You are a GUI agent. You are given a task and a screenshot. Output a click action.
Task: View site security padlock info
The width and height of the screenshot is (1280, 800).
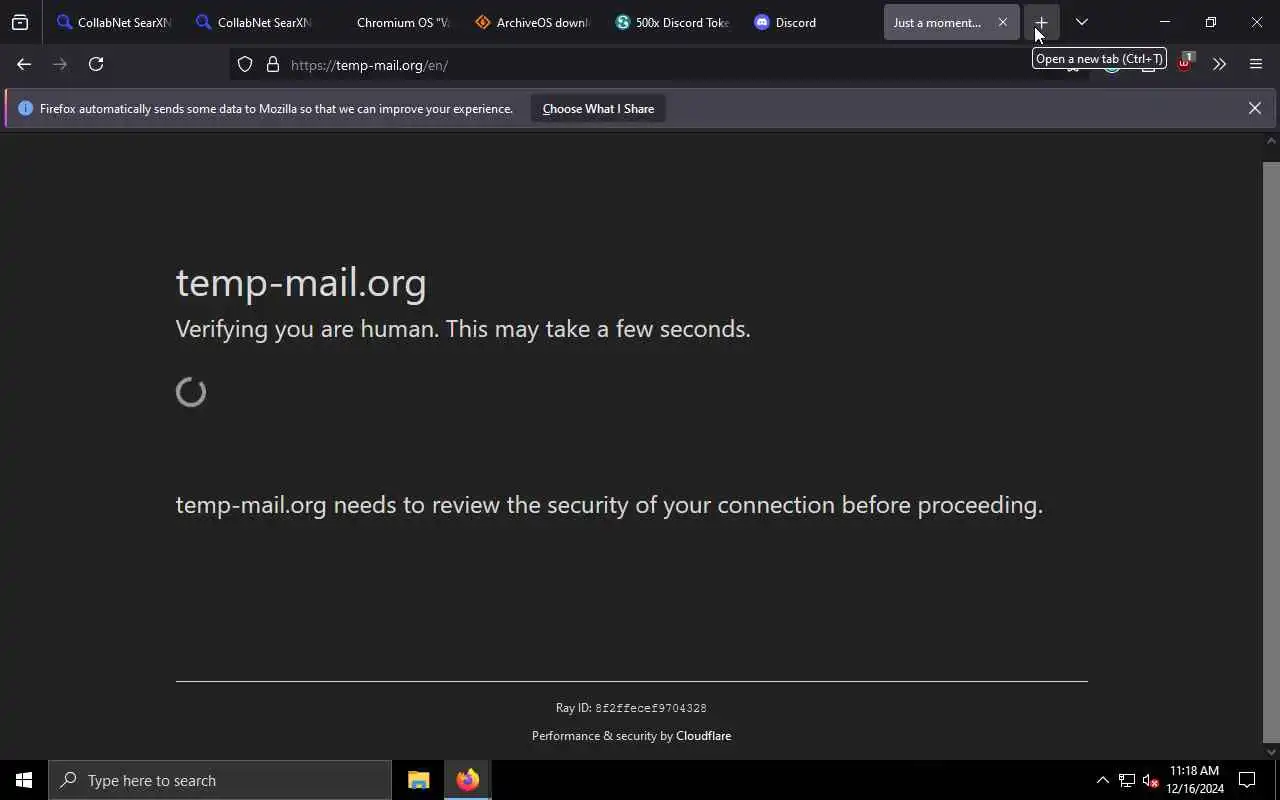272,65
